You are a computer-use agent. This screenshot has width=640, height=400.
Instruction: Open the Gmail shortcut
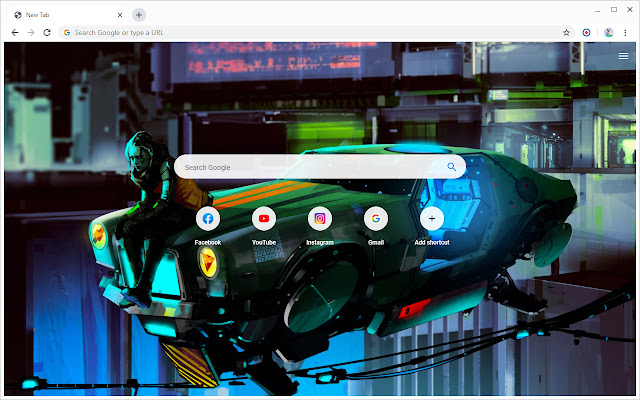[376, 219]
